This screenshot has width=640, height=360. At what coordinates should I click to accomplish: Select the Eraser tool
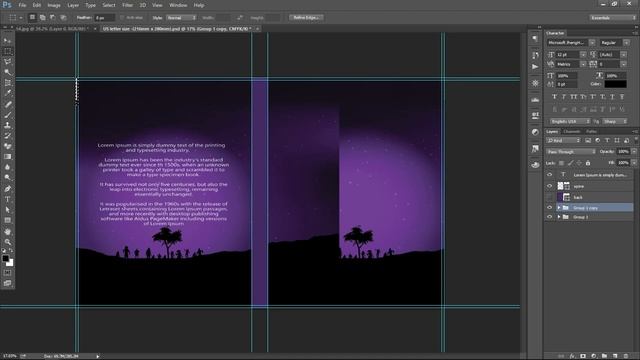pyautogui.click(x=7, y=146)
